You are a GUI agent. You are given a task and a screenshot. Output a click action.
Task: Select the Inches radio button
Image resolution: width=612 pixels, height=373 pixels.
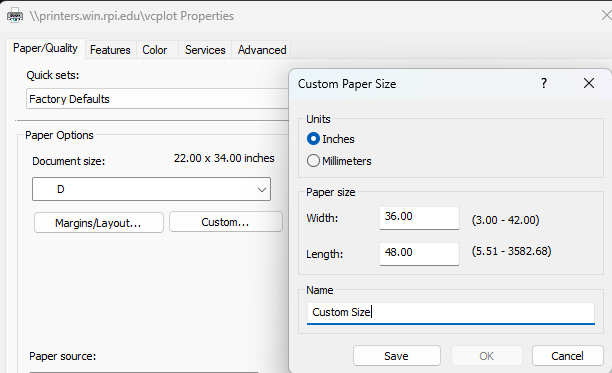313,139
